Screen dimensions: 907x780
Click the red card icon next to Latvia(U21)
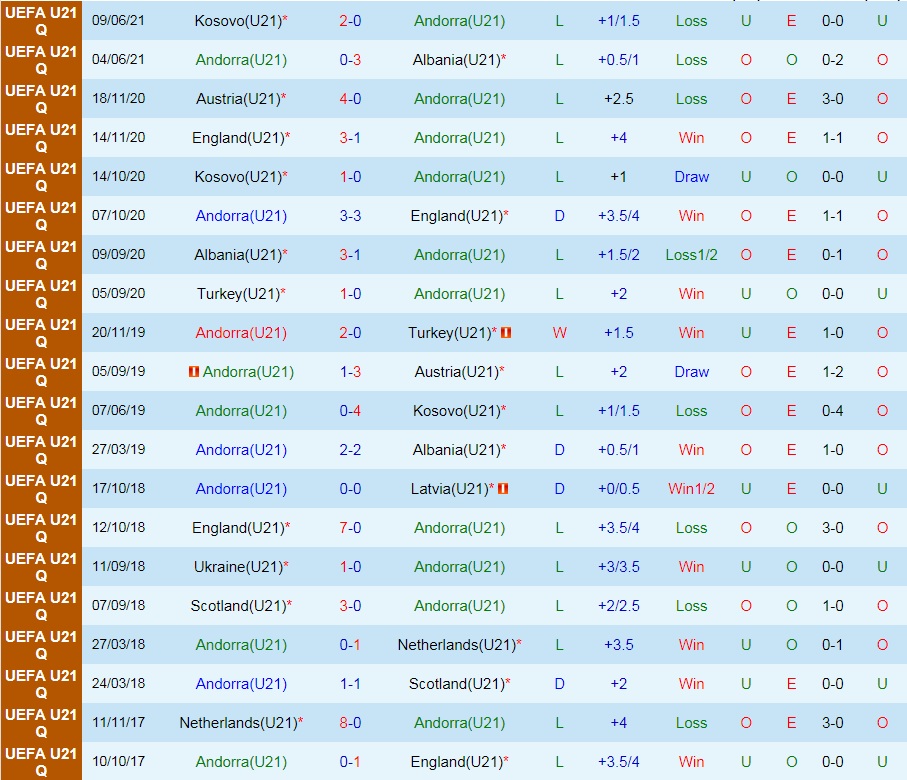coord(503,489)
